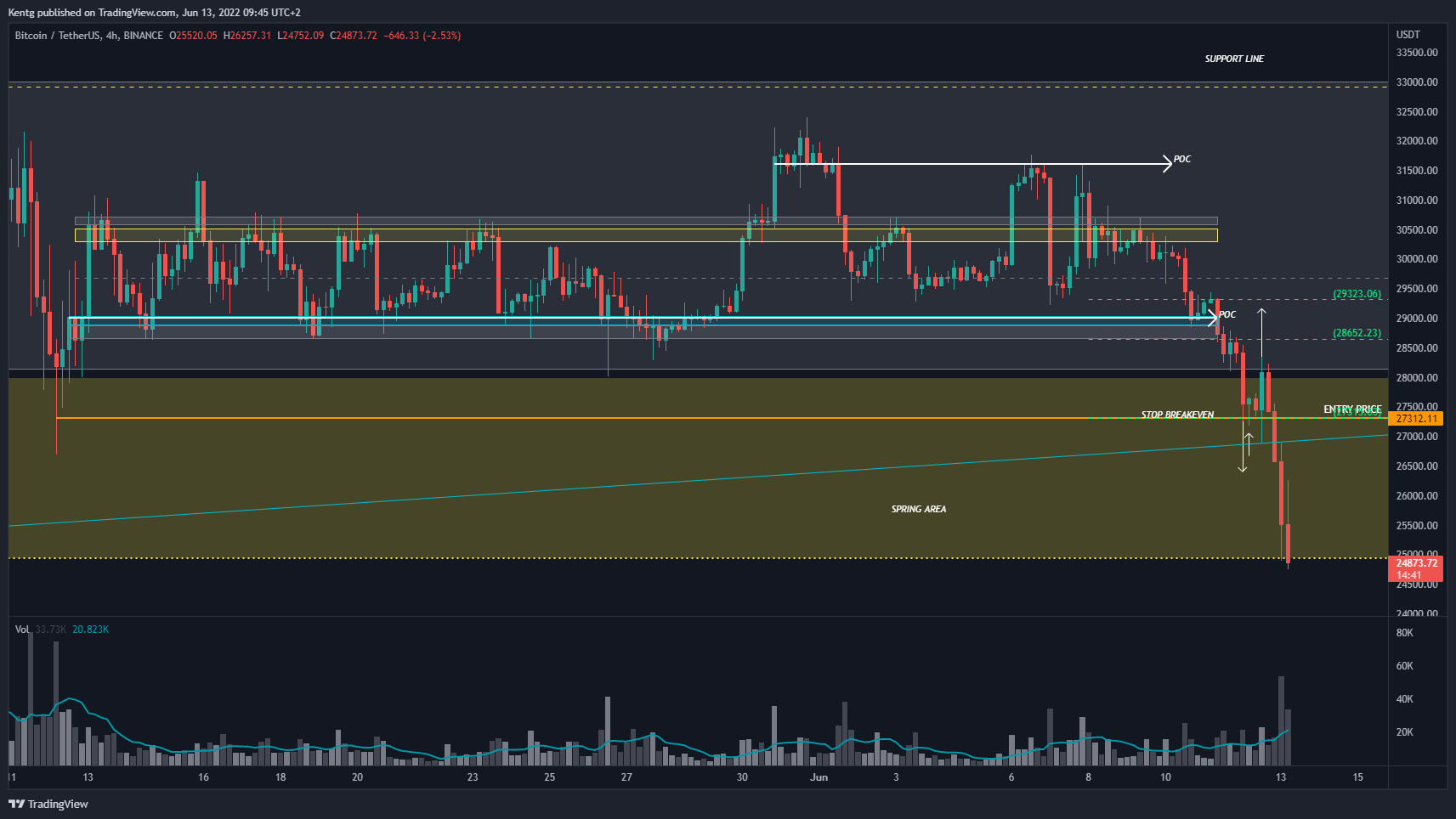Select the low value L24752.09
The height and width of the screenshot is (819, 1456).
[x=300, y=36]
